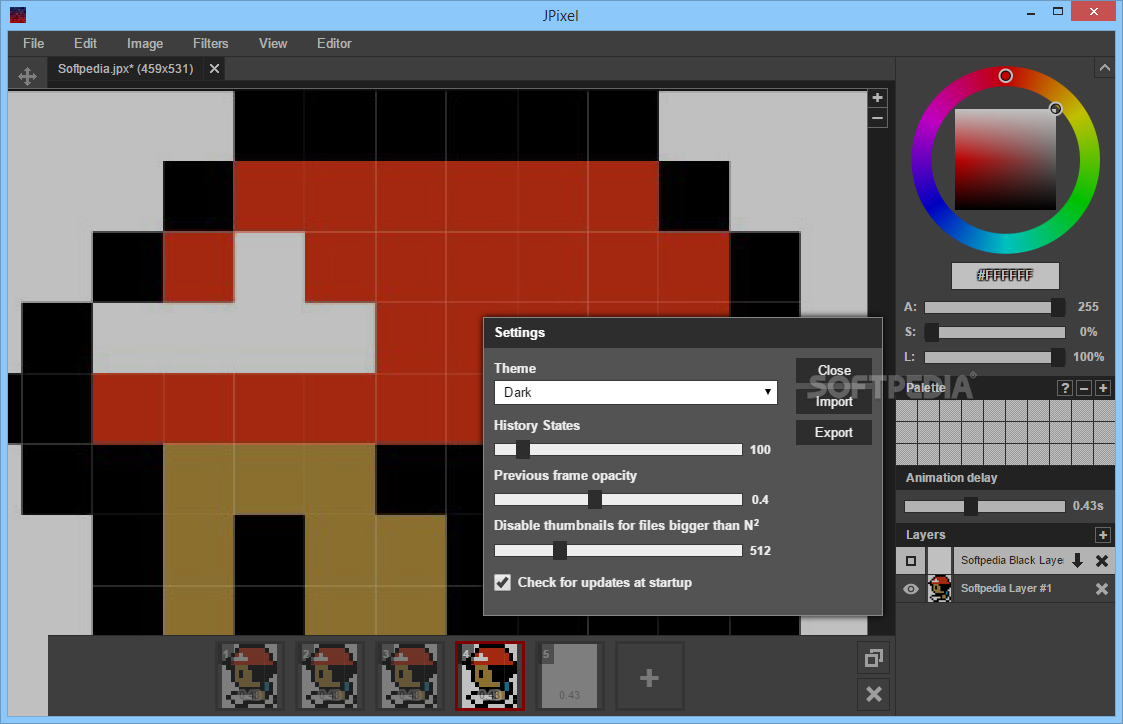1123x724 pixels.
Task: Add a new animation frame
Action: pos(650,677)
